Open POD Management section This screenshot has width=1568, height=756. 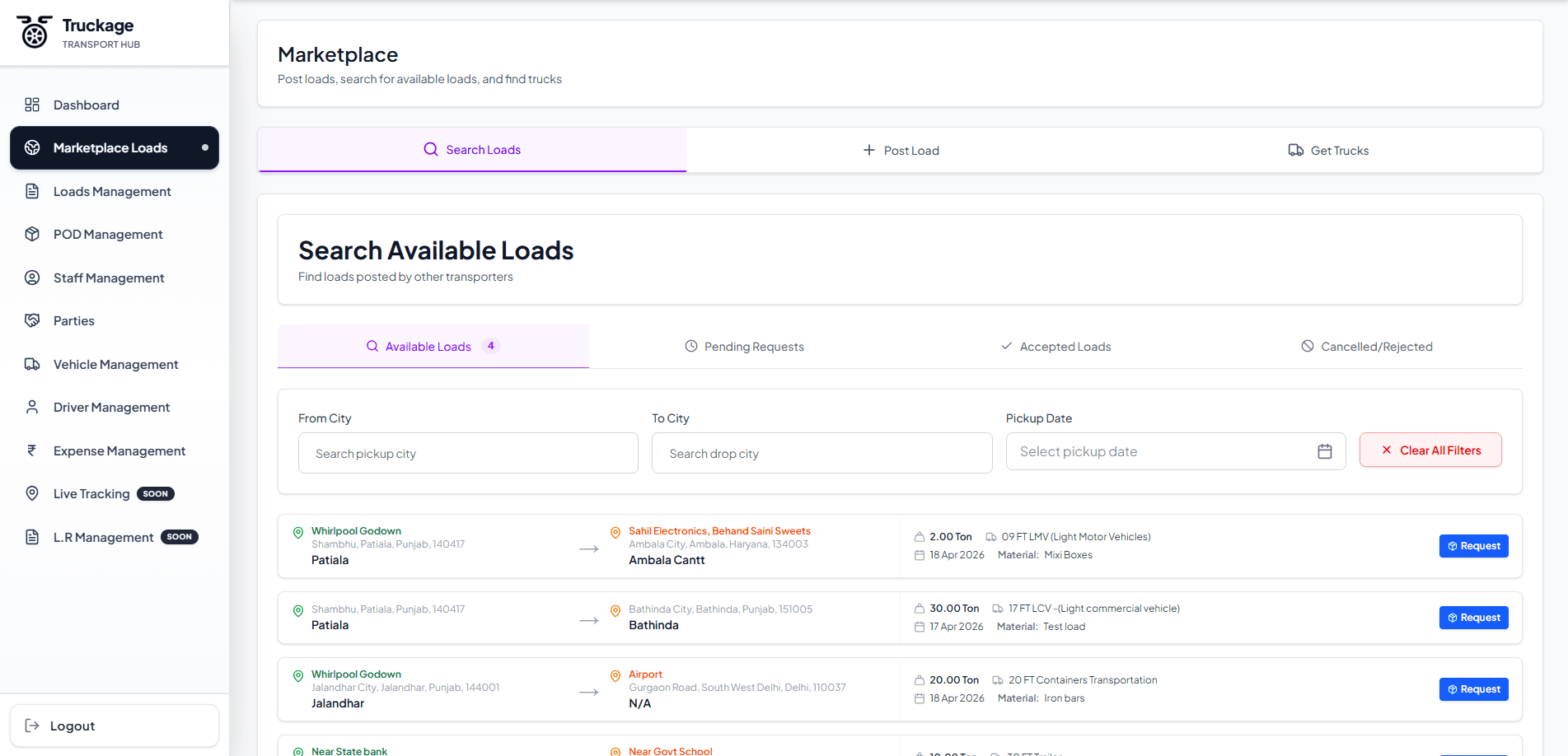[x=115, y=234]
